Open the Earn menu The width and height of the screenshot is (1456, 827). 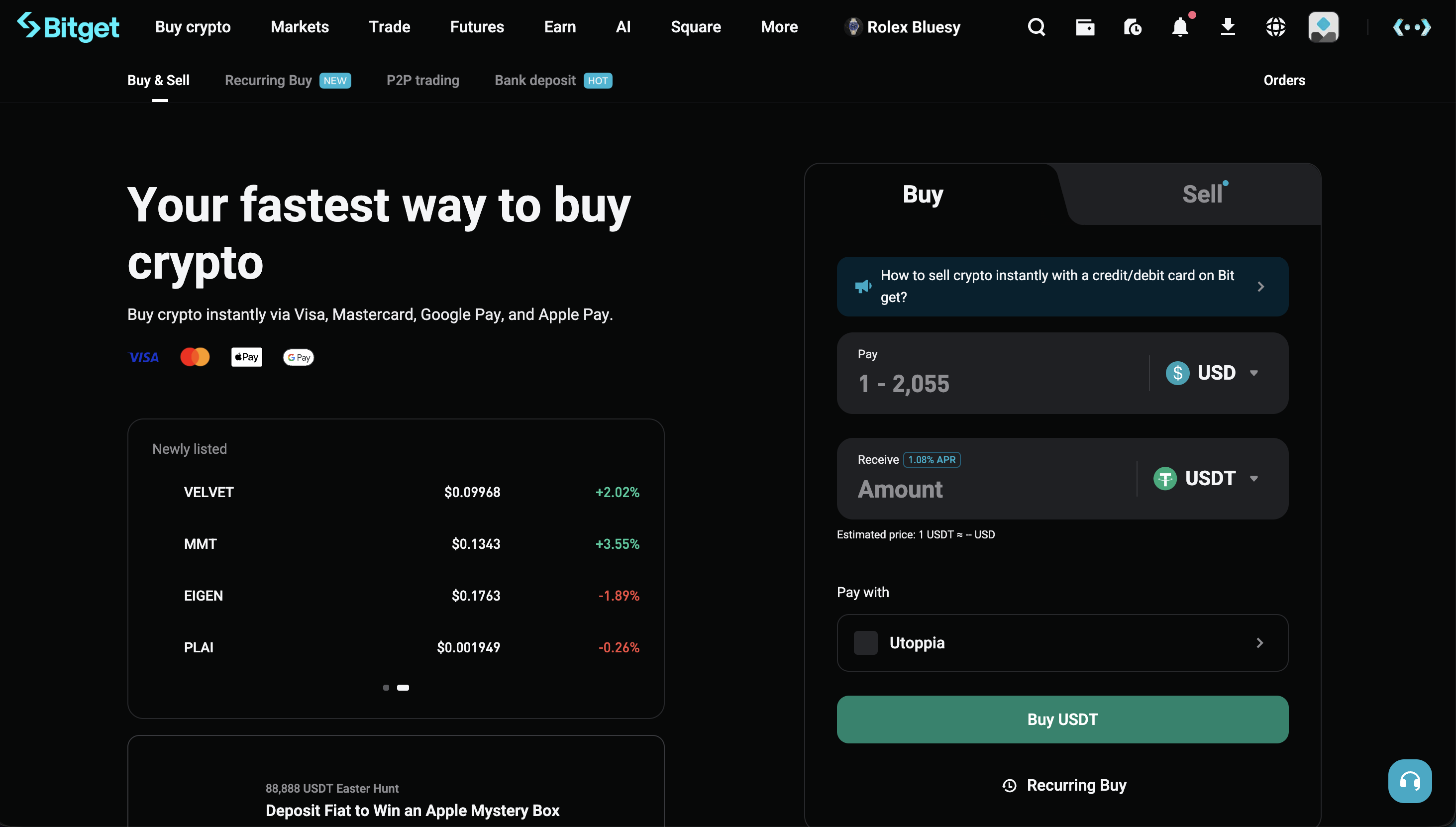(x=560, y=27)
